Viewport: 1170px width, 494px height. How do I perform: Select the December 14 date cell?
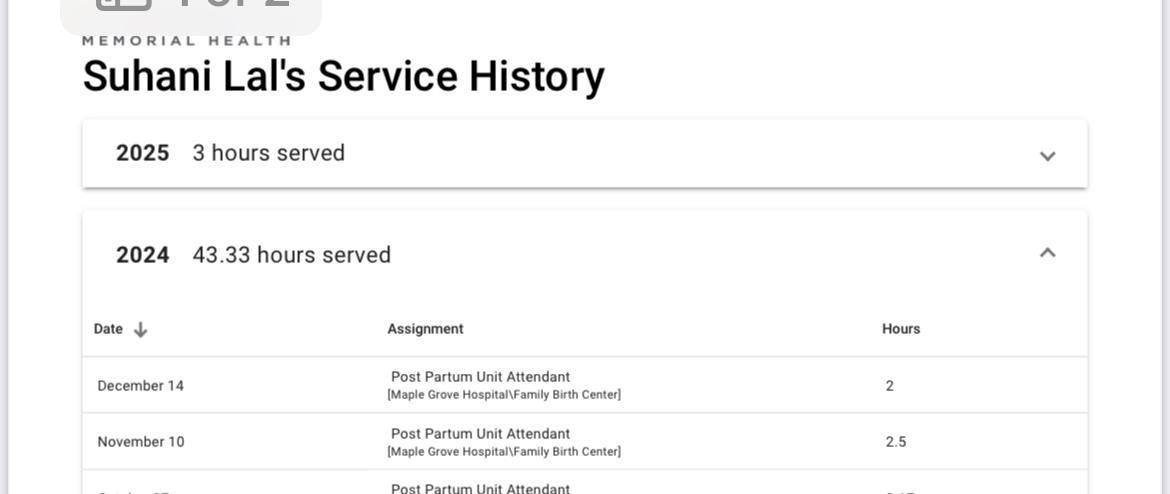point(140,386)
